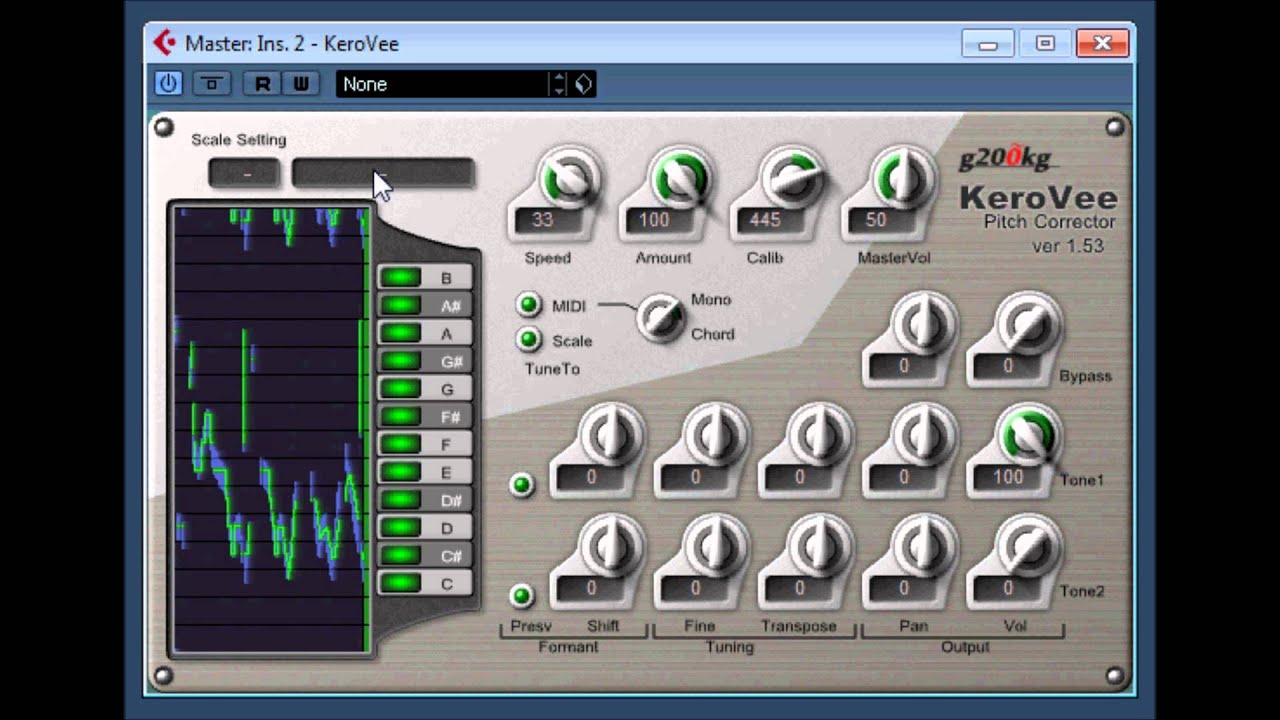The height and width of the screenshot is (720, 1280).
Task: Toggle the G note button
Action: [x=424, y=389]
